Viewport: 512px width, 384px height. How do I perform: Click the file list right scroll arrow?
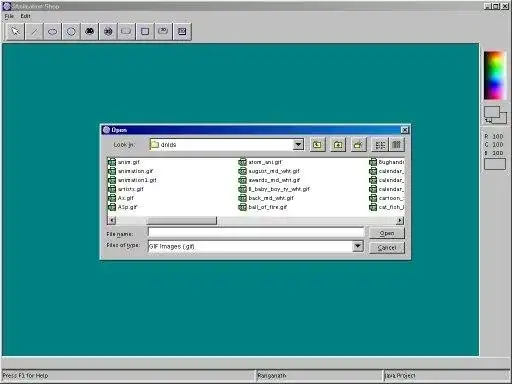[400, 220]
